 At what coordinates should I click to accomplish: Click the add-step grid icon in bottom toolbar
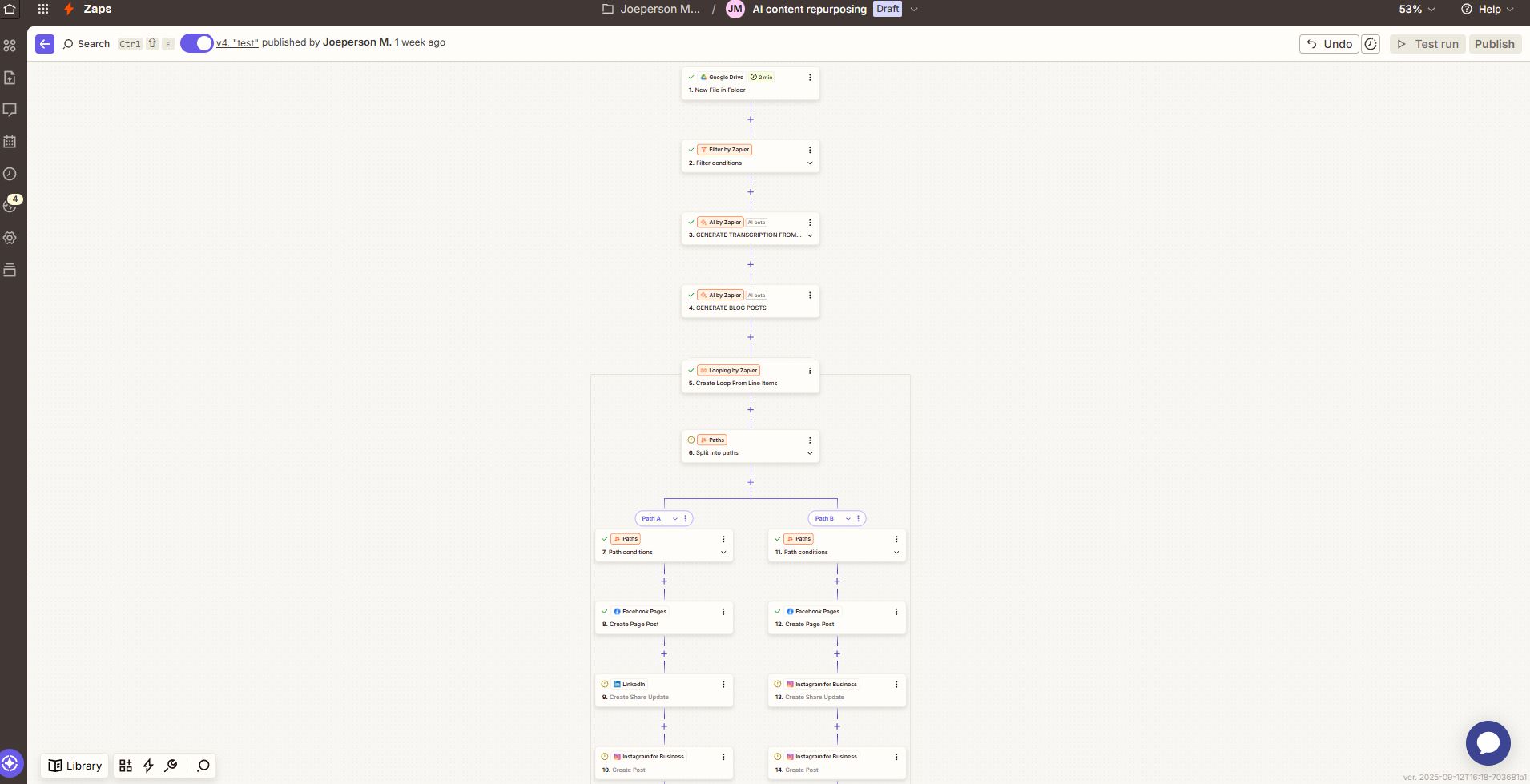pyautogui.click(x=126, y=766)
